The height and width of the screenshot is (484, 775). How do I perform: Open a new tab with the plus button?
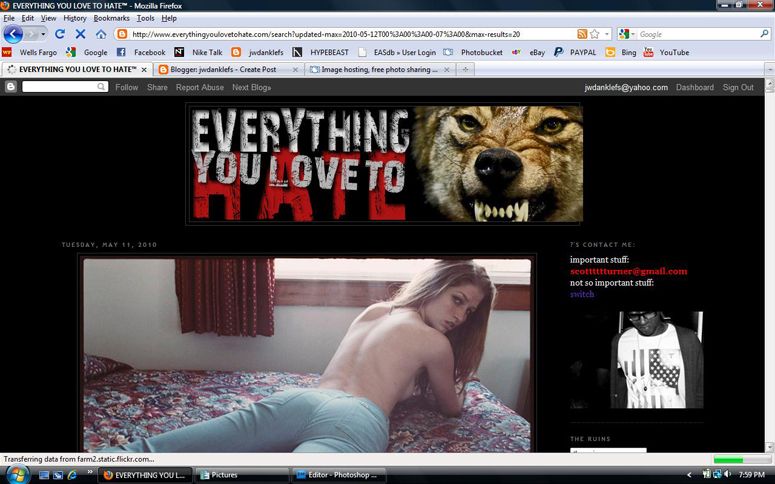(x=465, y=70)
